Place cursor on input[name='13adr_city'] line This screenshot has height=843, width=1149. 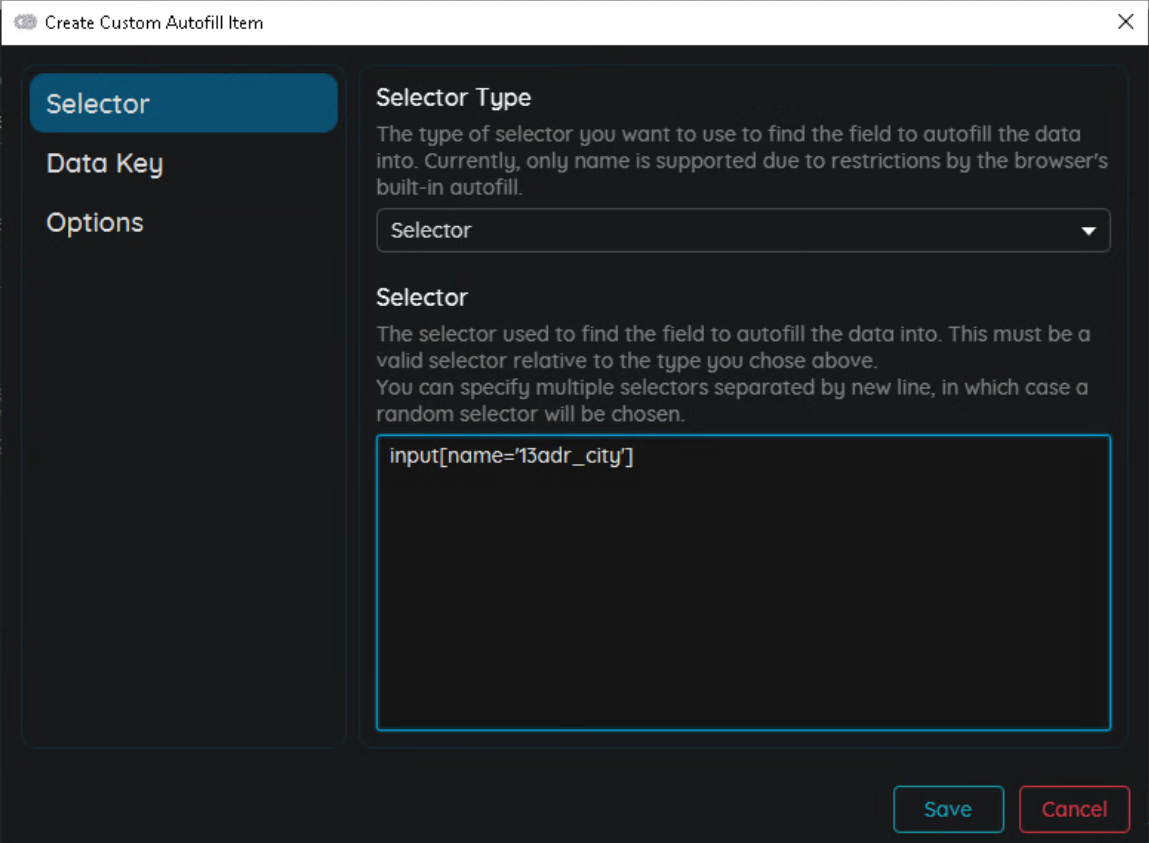coord(512,457)
